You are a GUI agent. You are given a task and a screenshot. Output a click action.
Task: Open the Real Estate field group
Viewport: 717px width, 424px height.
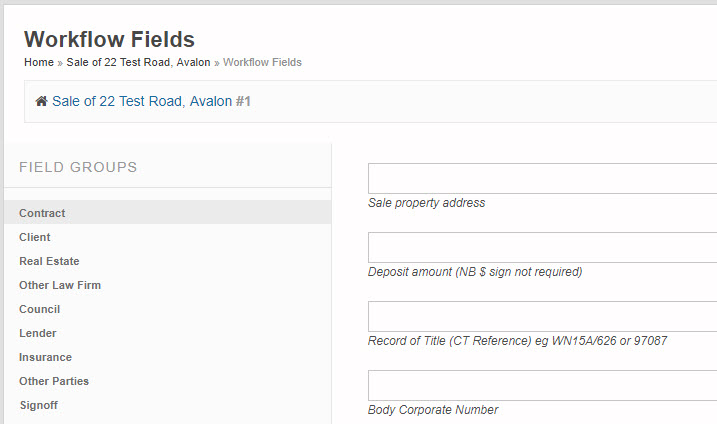coord(49,261)
